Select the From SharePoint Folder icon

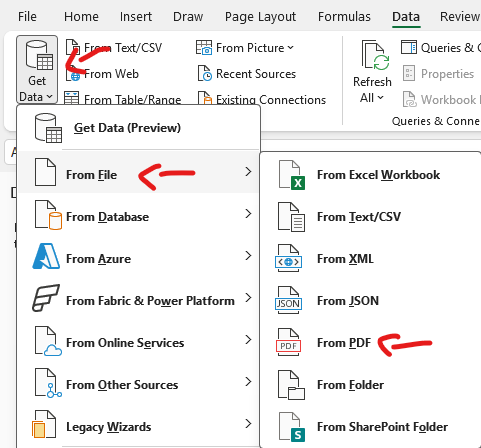(292, 427)
